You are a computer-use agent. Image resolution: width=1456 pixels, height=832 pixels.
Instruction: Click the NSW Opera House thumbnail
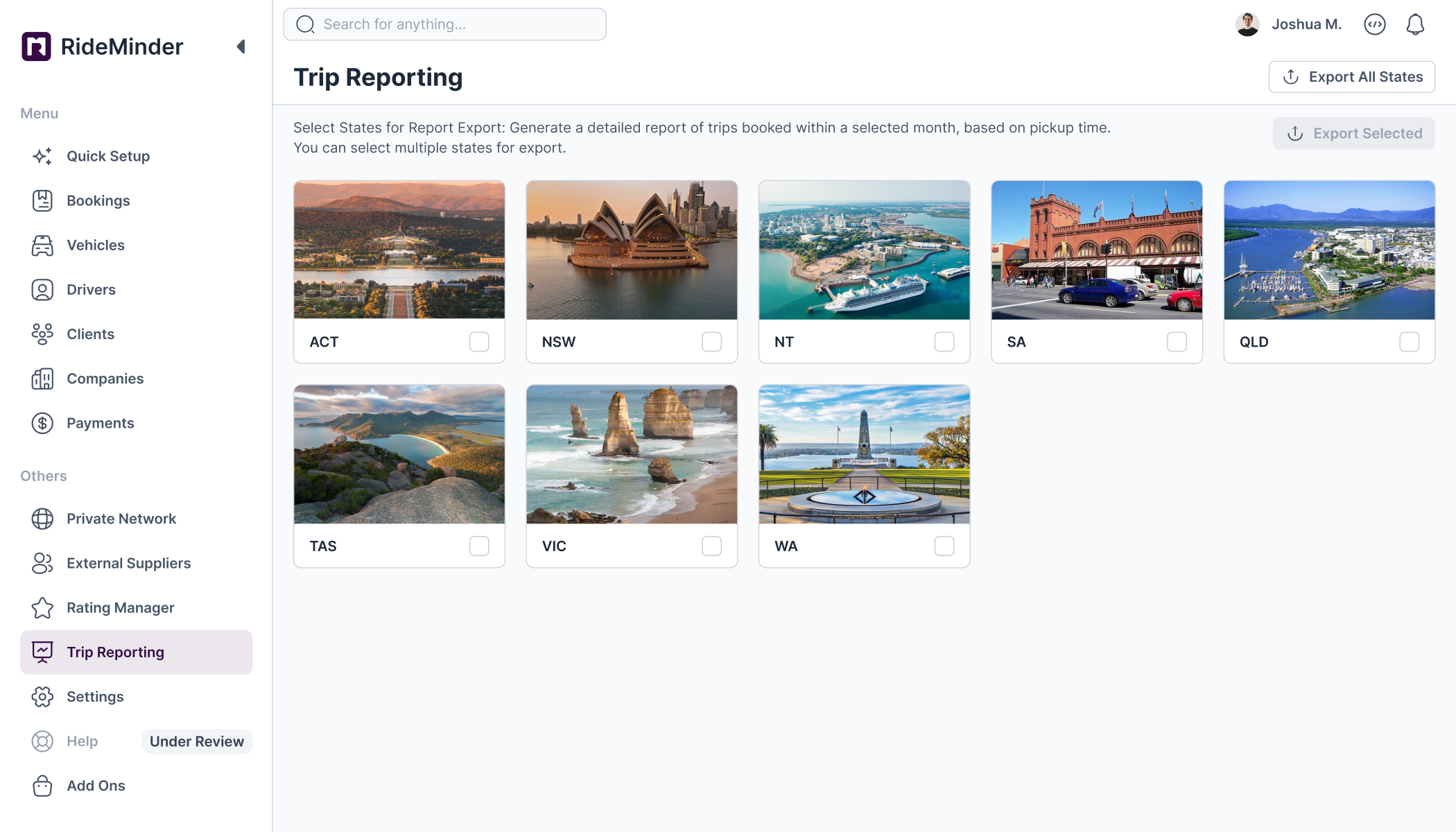632,250
